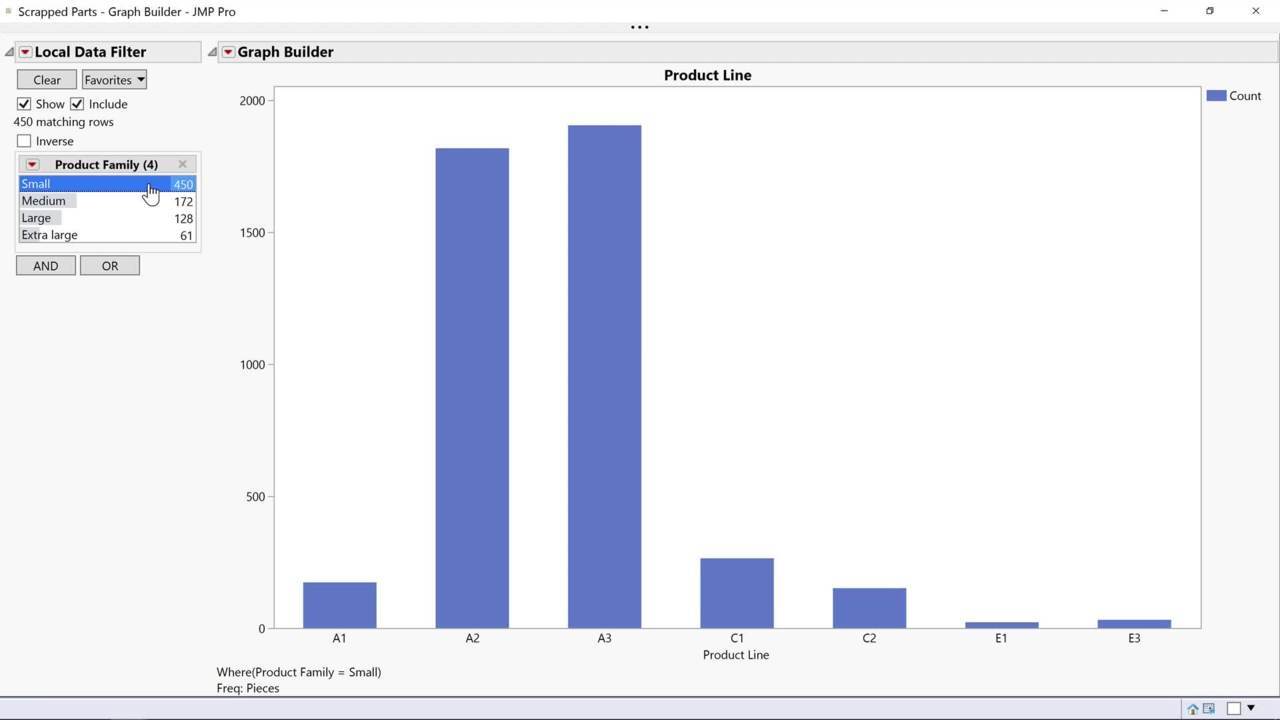Enable the Inverse checkbox
This screenshot has width=1280, height=720.
(24, 141)
